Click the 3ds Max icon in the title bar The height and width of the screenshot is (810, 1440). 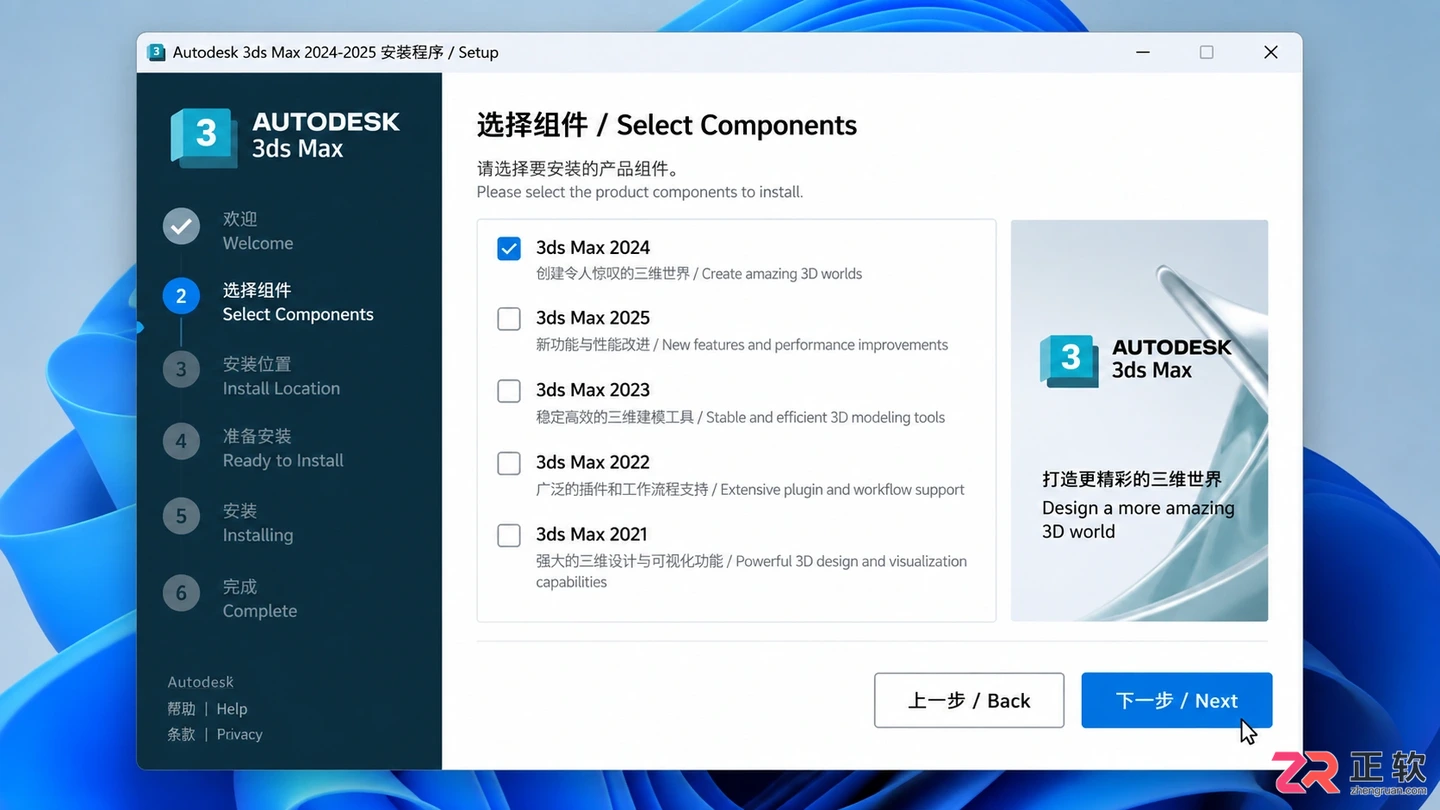pos(156,52)
